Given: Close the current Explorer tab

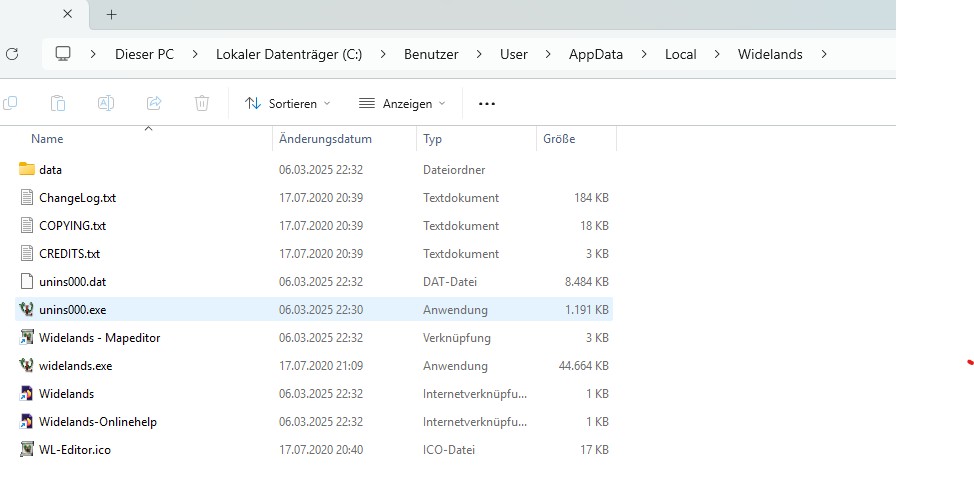Looking at the screenshot, I should [x=68, y=14].
